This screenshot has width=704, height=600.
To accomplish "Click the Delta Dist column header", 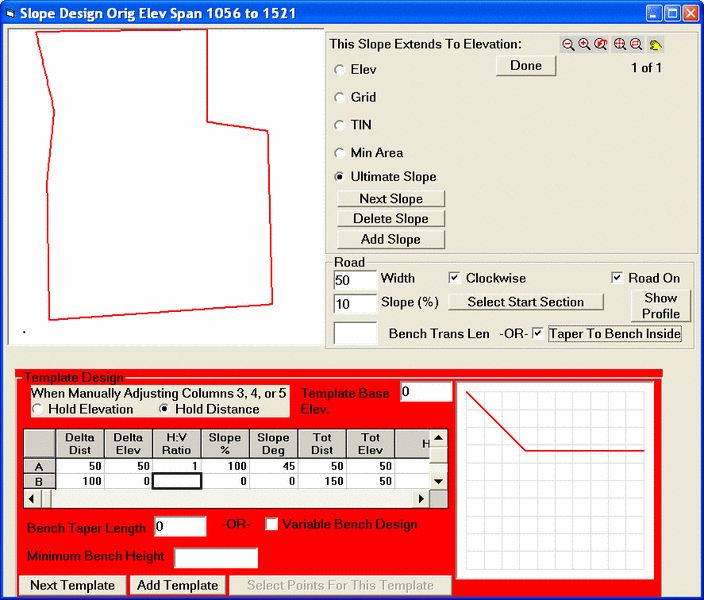I will 80,444.
